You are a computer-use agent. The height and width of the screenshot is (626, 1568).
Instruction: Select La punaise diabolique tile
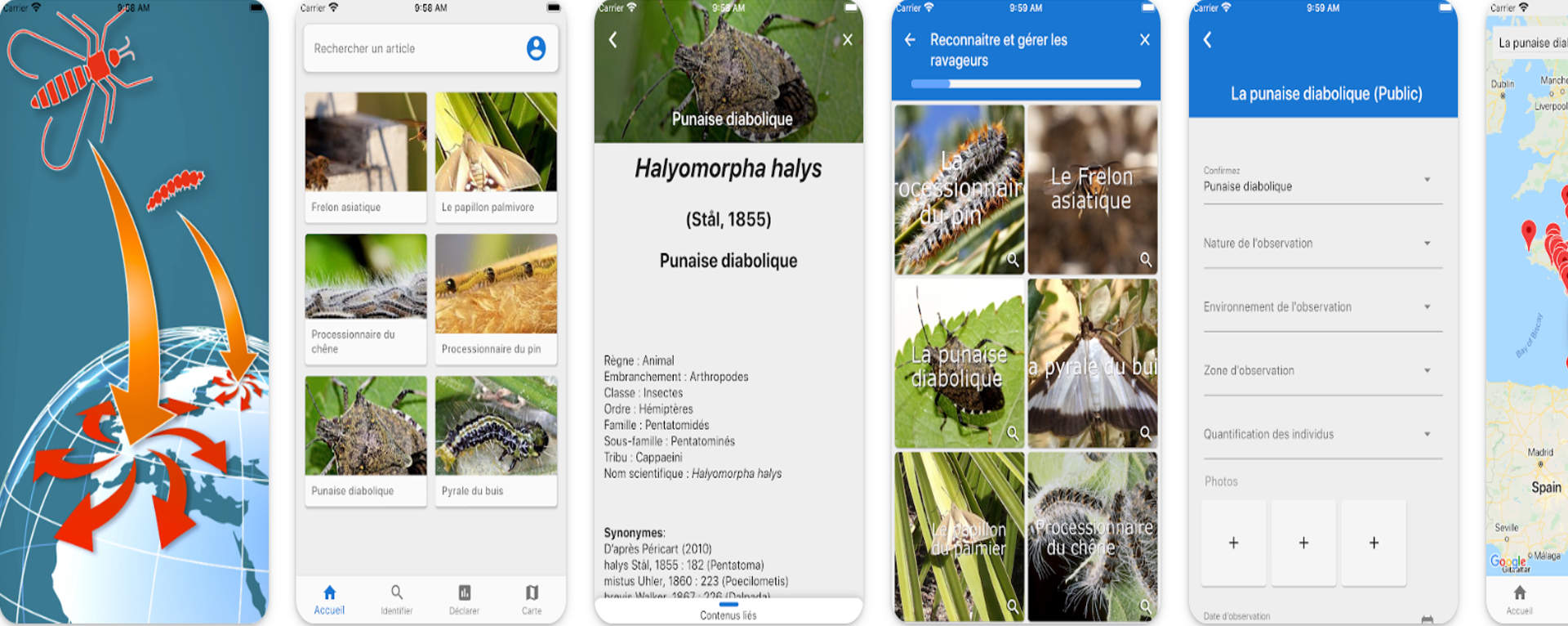960,364
